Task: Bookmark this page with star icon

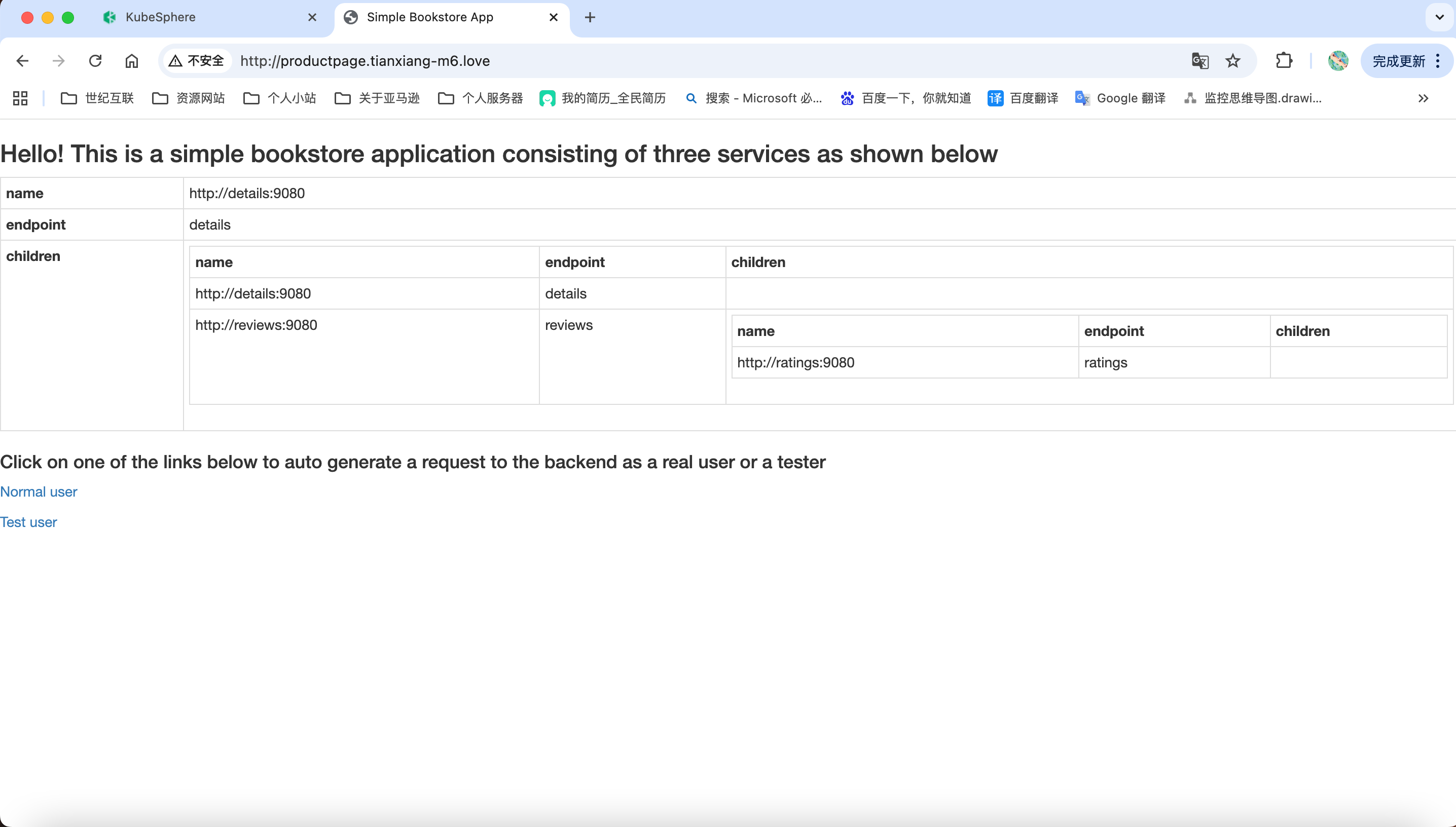Action: coord(1232,61)
